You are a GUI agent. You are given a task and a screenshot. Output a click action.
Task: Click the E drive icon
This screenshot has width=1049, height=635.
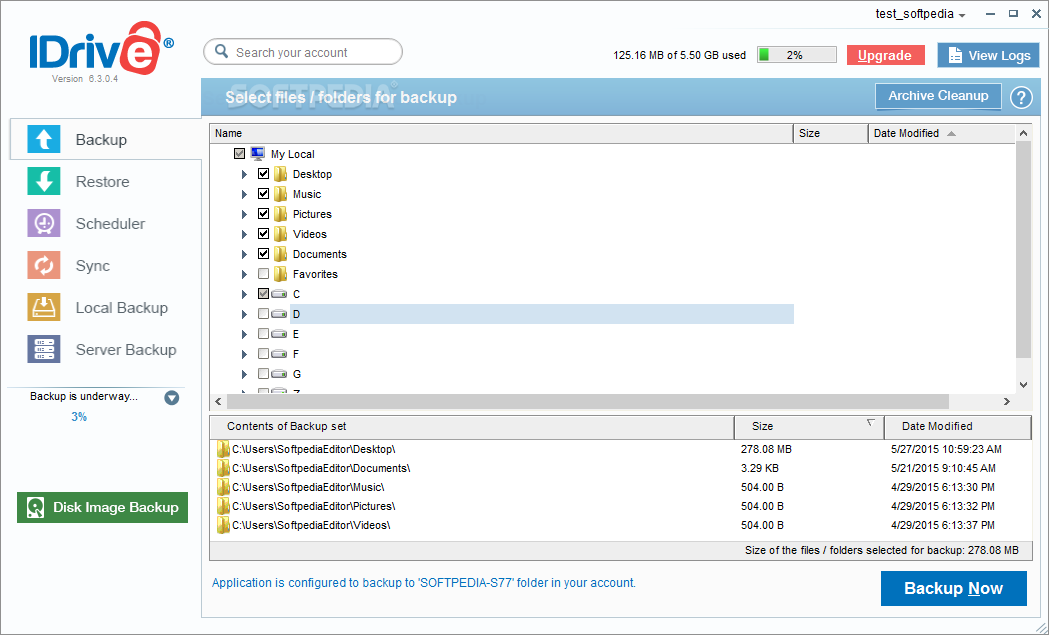coord(280,334)
